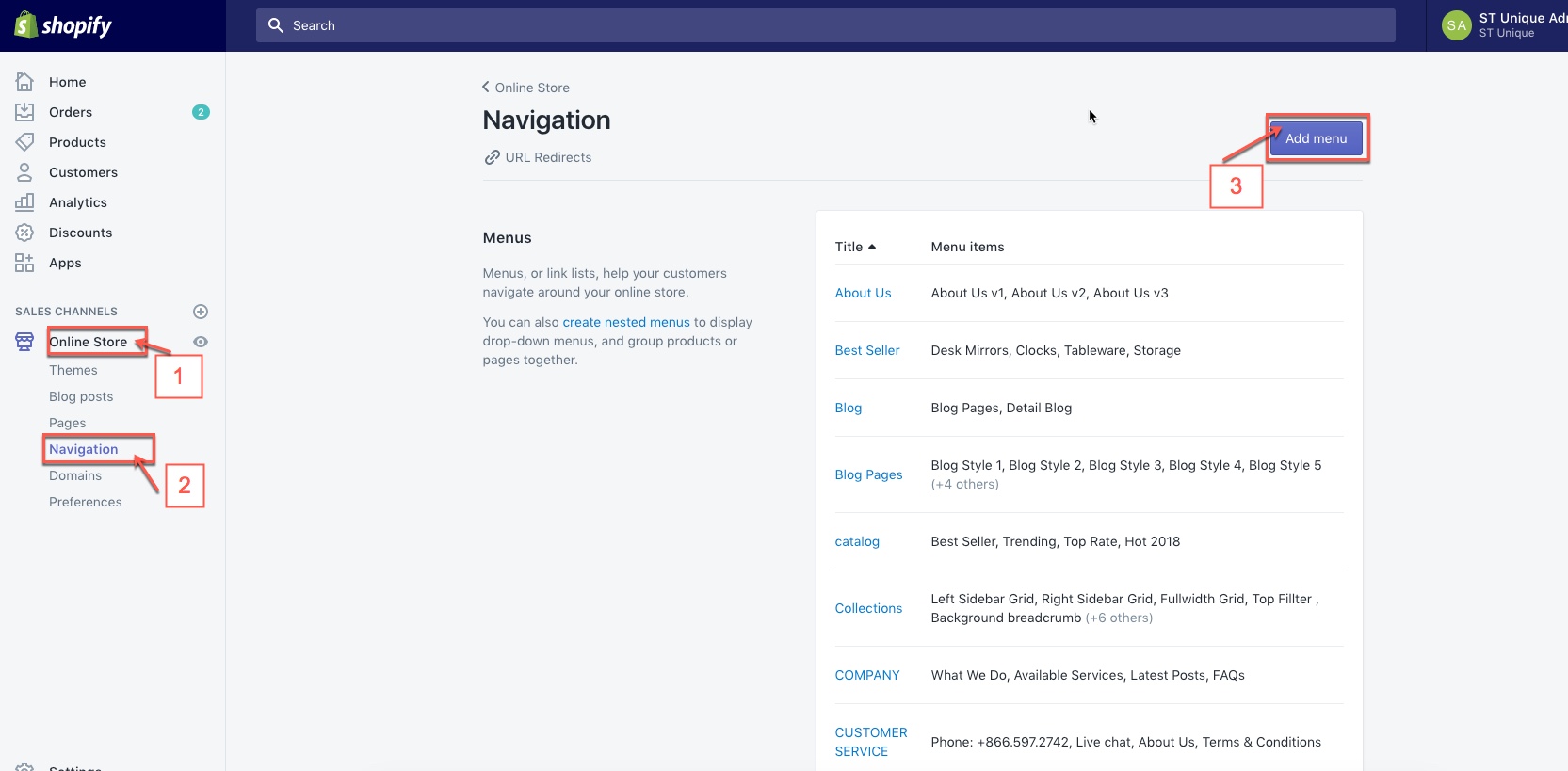Open the Blog Pages menu

pyautogui.click(x=868, y=474)
